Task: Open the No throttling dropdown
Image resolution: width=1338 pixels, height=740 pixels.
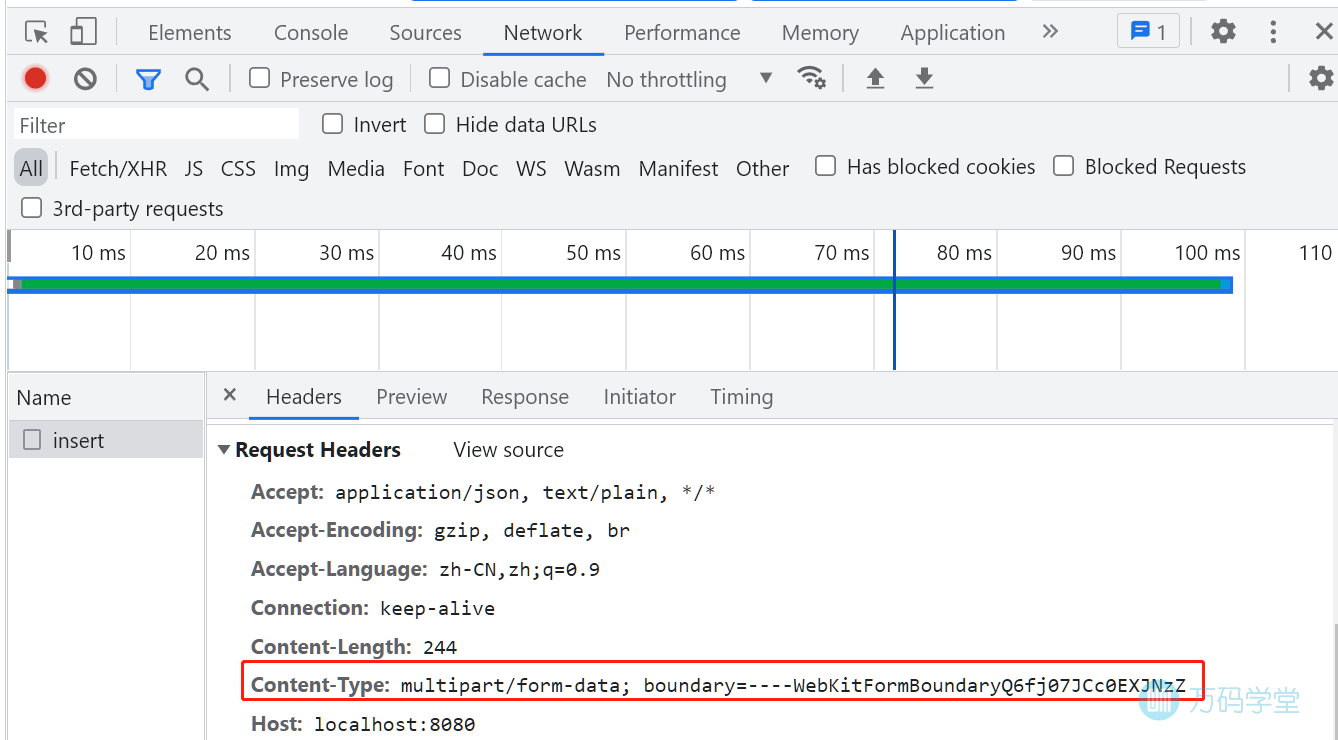Action: [690, 79]
